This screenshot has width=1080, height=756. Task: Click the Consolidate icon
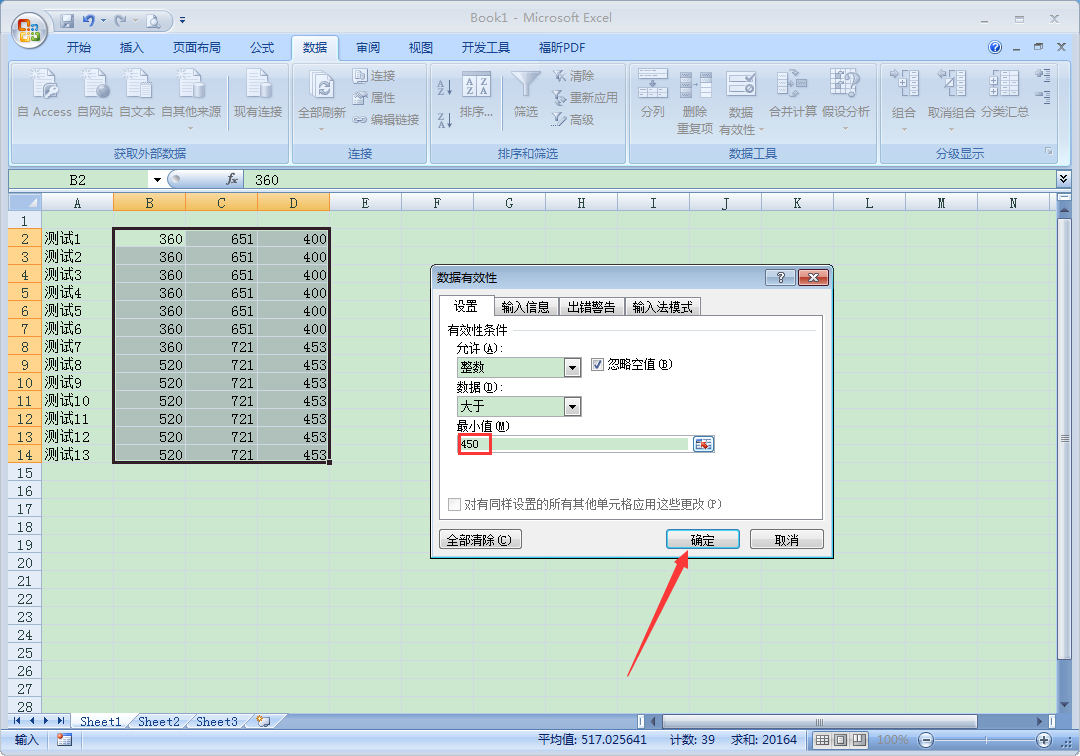793,93
